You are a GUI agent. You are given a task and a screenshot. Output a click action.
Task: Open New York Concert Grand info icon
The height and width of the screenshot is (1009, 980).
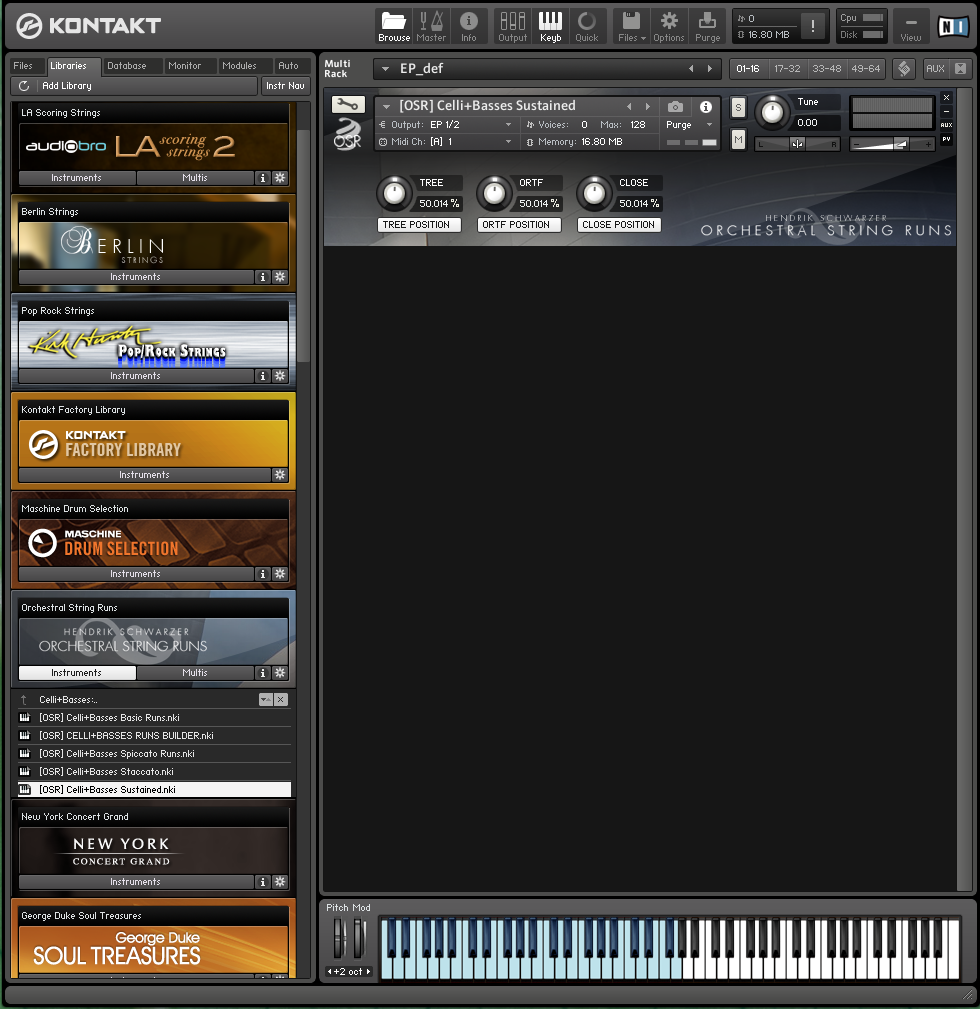pos(263,882)
